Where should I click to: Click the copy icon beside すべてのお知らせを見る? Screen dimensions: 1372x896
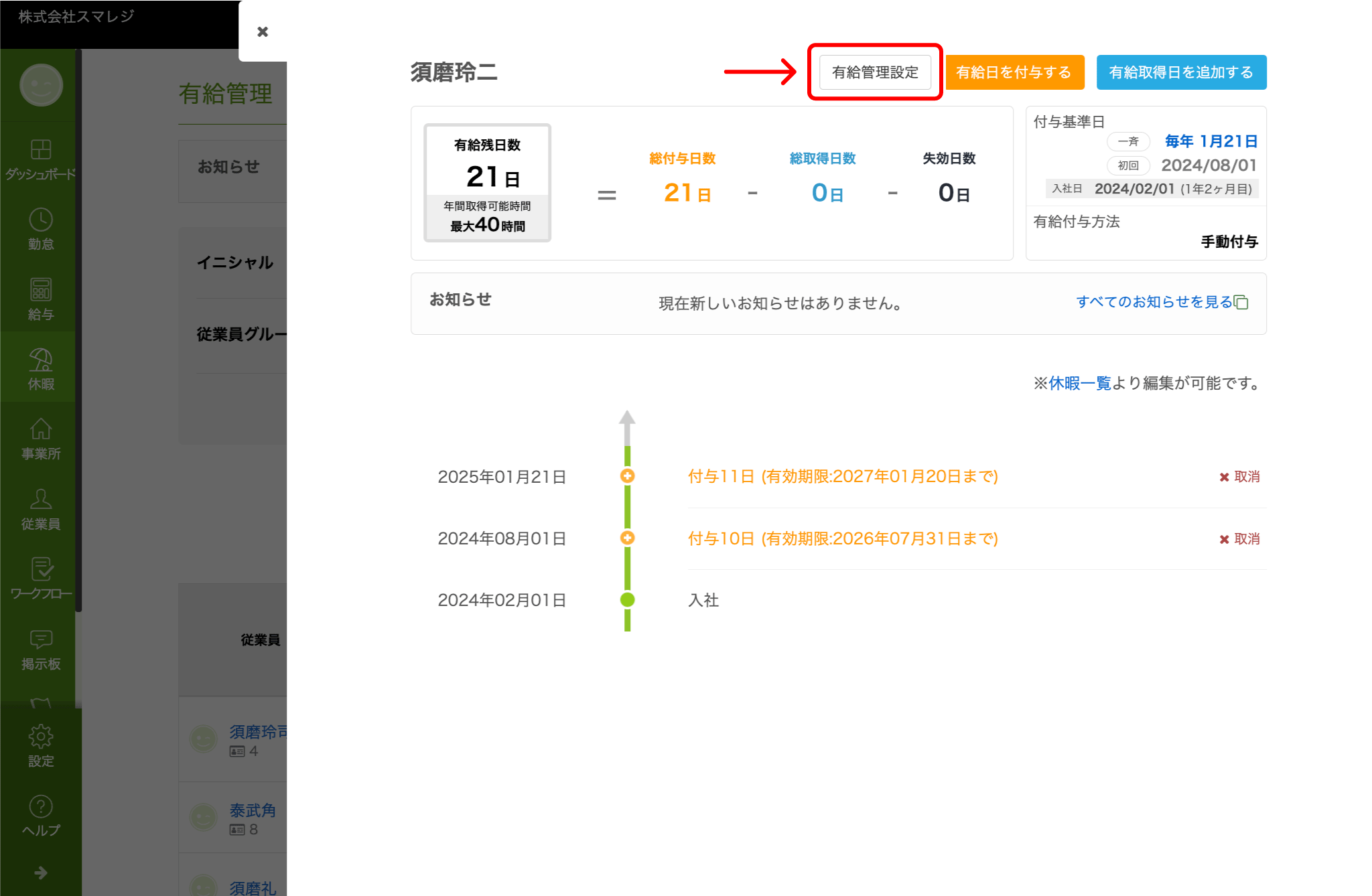pos(1241,303)
